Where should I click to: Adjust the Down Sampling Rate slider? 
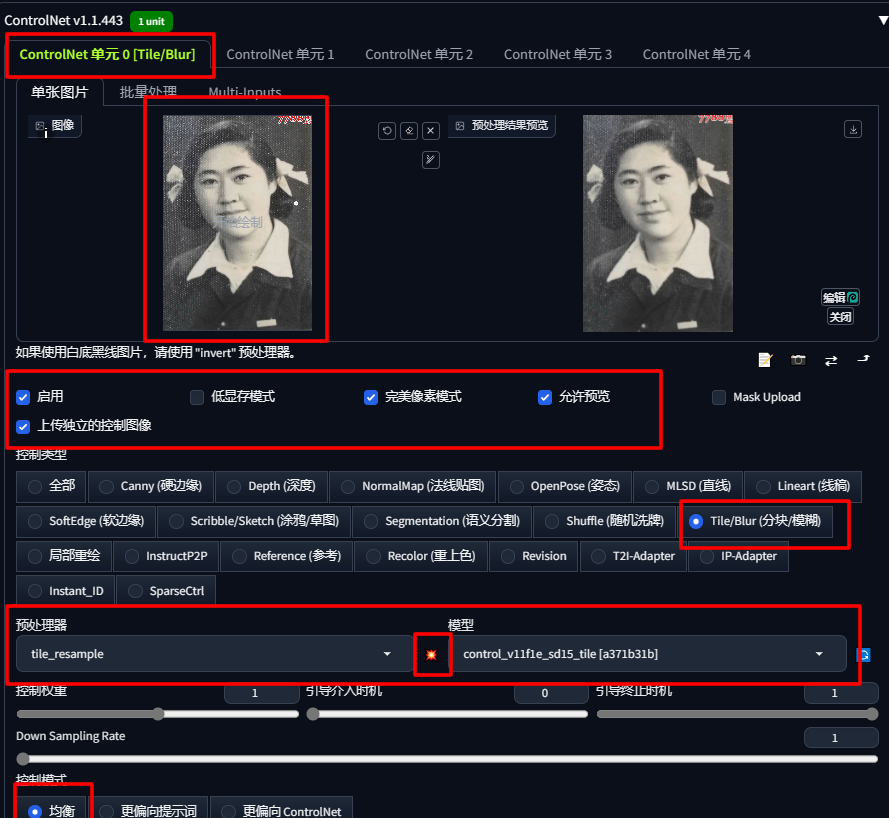[x=447, y=759]
